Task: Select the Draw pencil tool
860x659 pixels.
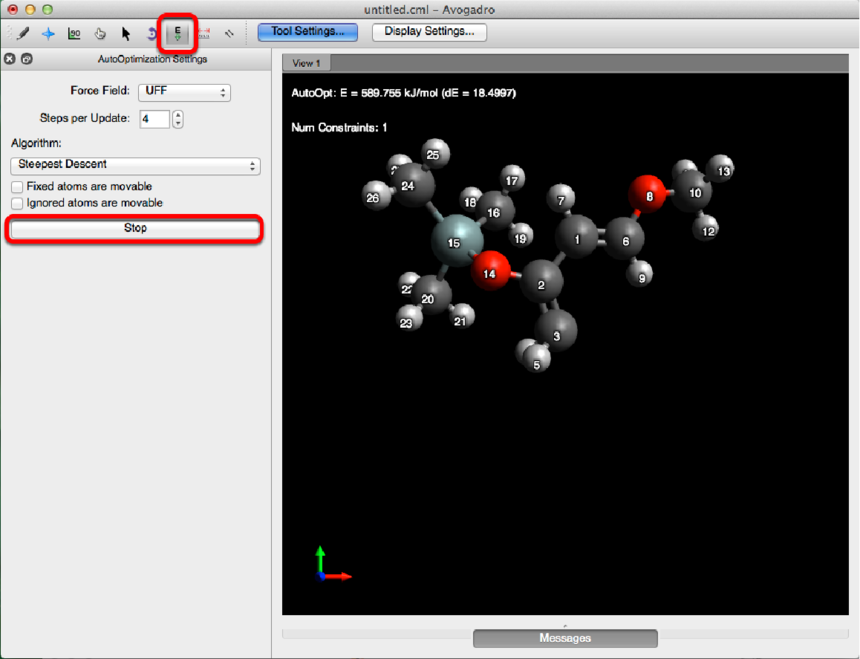Action: tap(22, 33)
